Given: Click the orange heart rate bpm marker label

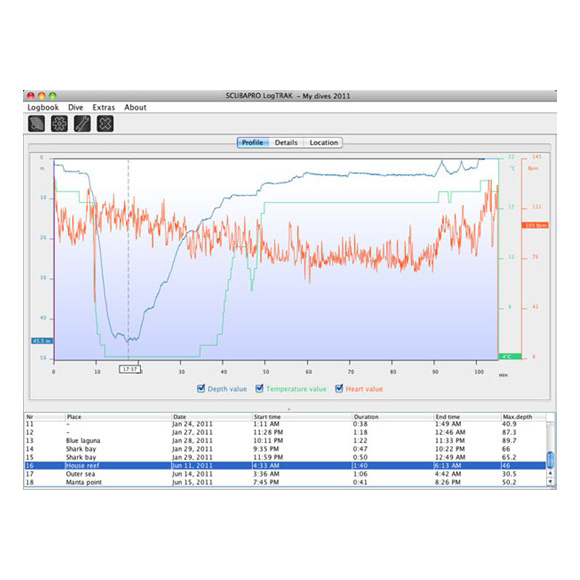Looking at the screenshot, I should coord(535,225).
